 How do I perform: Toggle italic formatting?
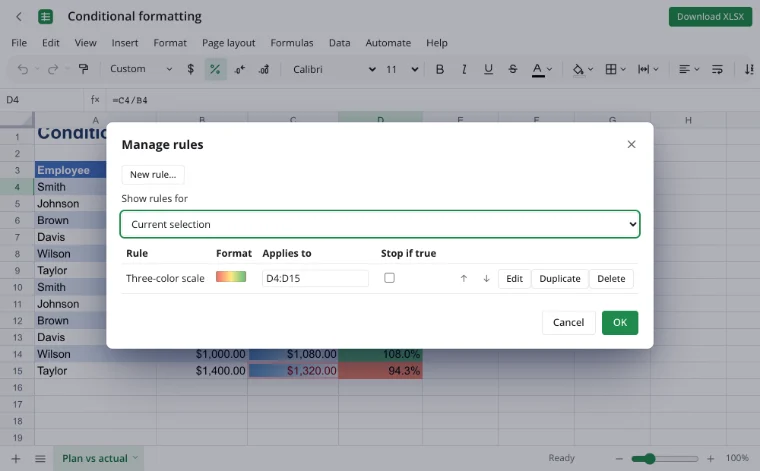coord(464,69)
